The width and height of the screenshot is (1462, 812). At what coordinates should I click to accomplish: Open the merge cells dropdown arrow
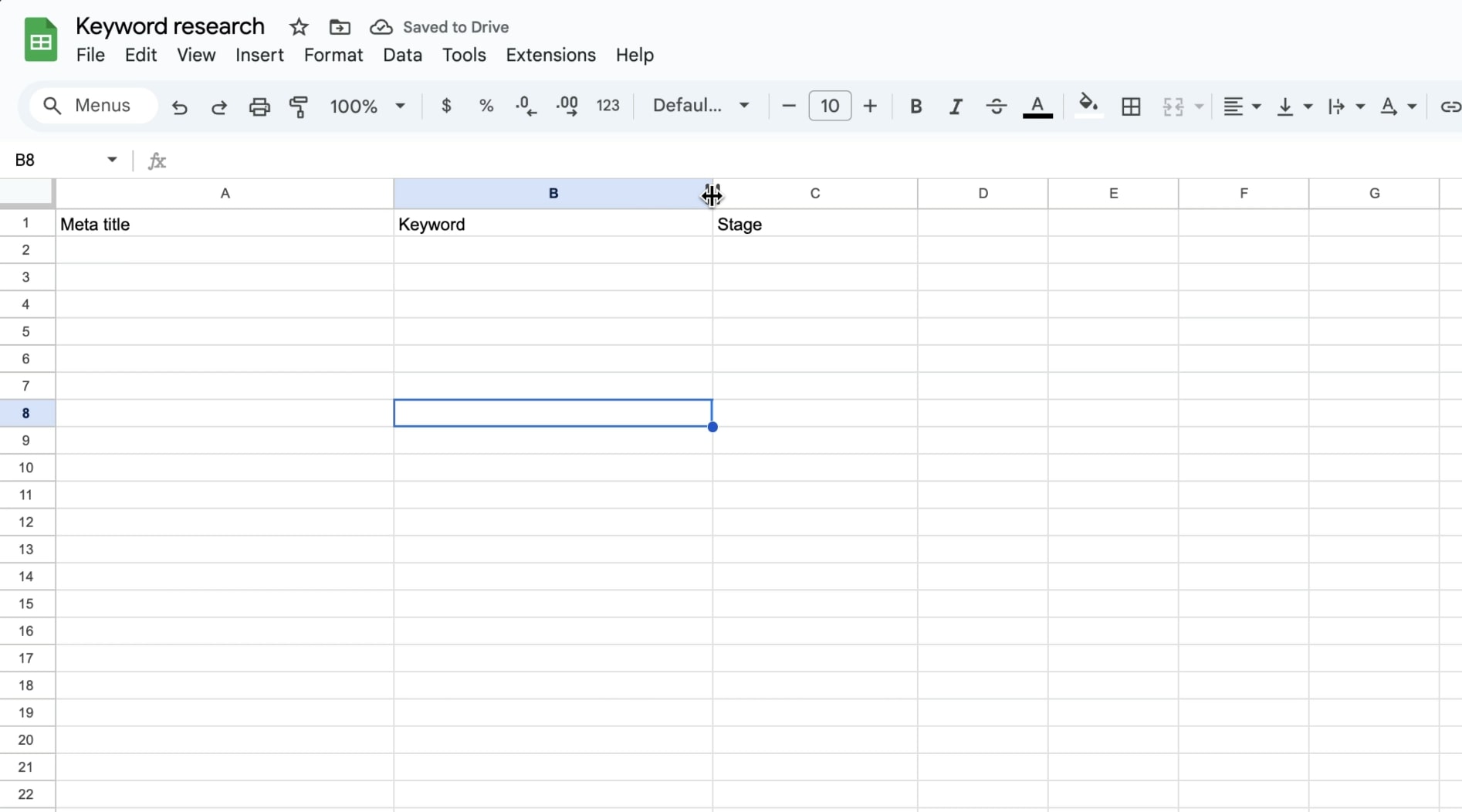[x=1198, y=107]
